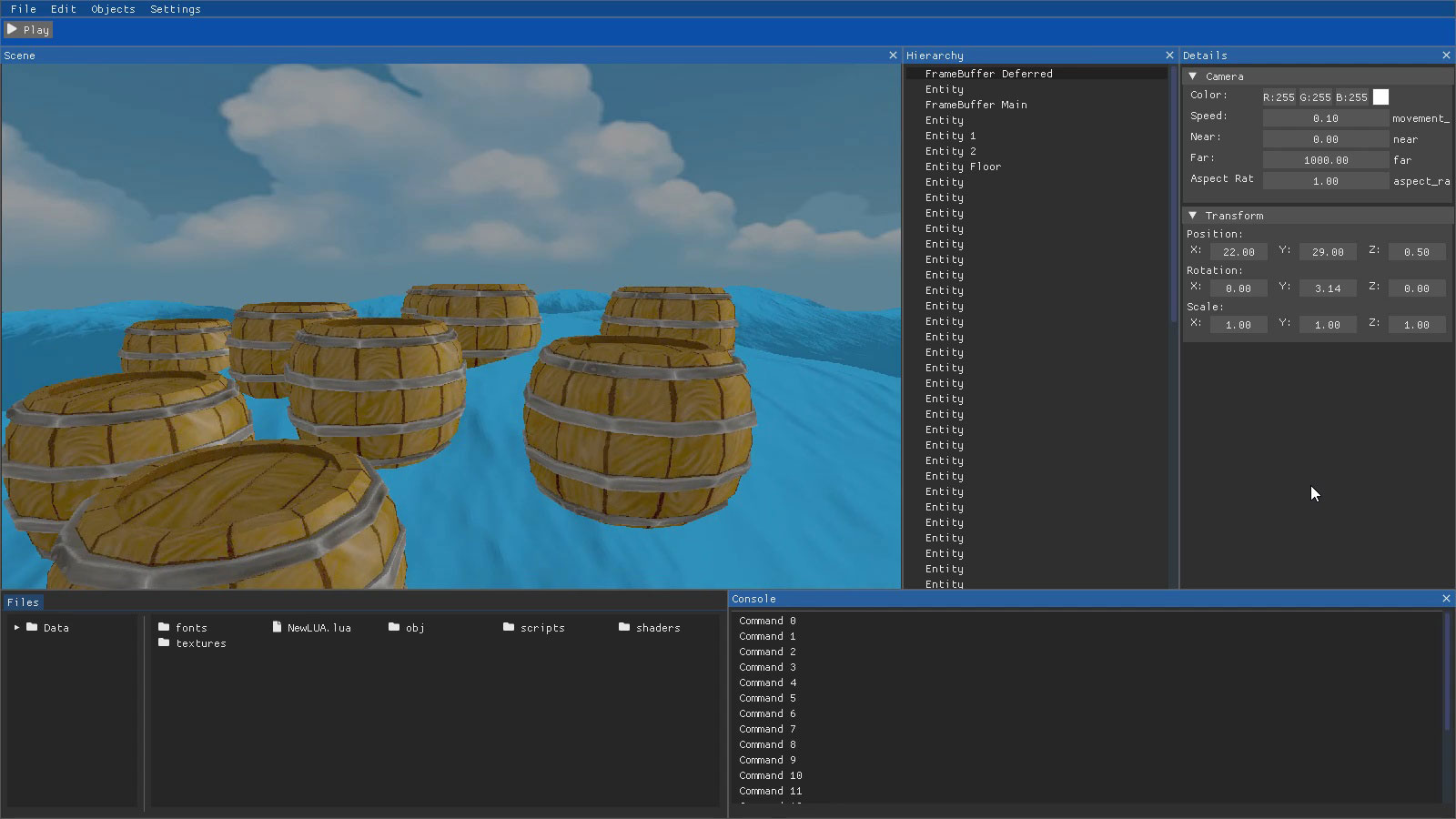Open the Settings menu

coord(175,9)
